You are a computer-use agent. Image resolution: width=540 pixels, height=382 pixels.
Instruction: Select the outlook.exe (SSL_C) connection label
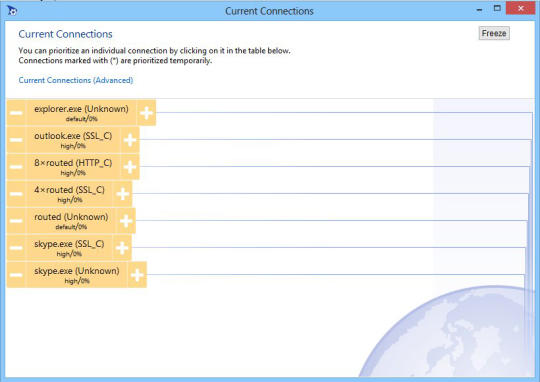pyautogui.click(x=73, y=140)
